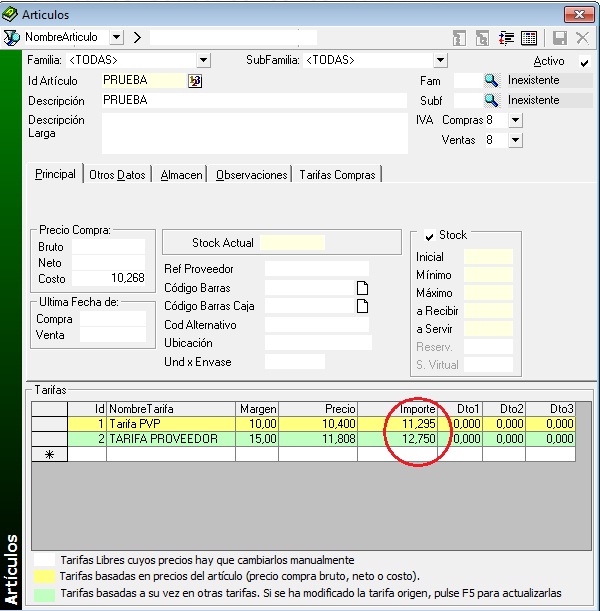Select the Tarifa PVP row name cell
Image resolution: width=600 pixels, height=611 pixels.
coord(171,424)
